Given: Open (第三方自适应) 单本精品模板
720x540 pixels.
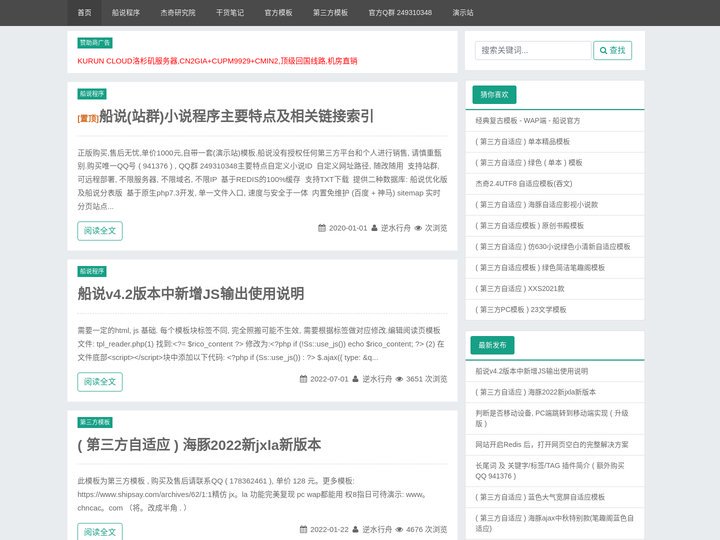Looking at the screenshot, I should click(x=523, y=141).
